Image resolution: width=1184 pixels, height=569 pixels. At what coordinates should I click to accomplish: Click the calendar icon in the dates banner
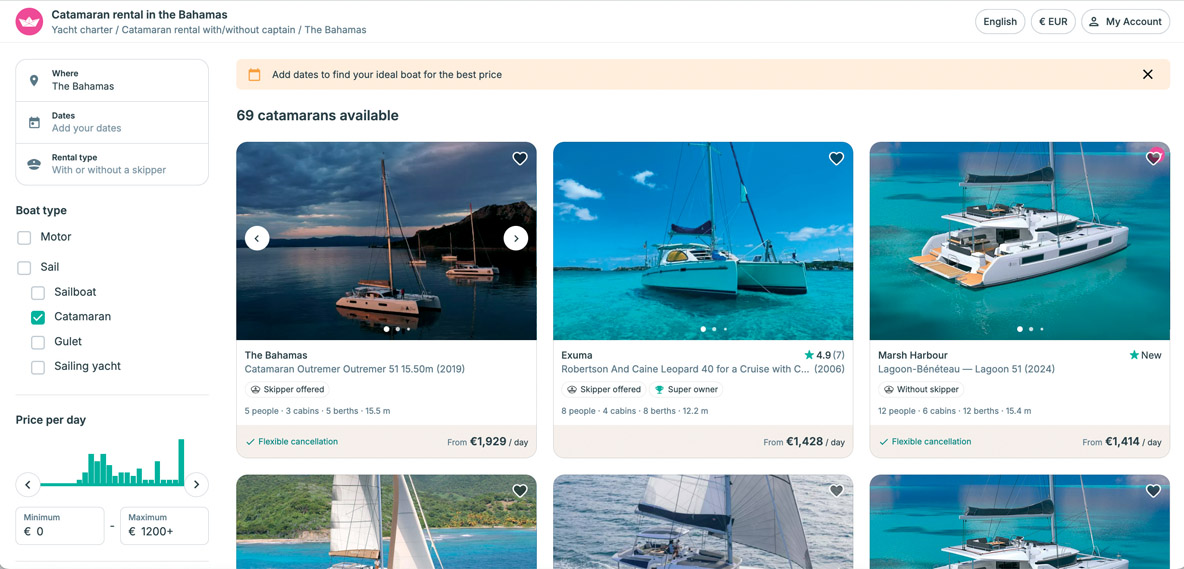(254, 74)
